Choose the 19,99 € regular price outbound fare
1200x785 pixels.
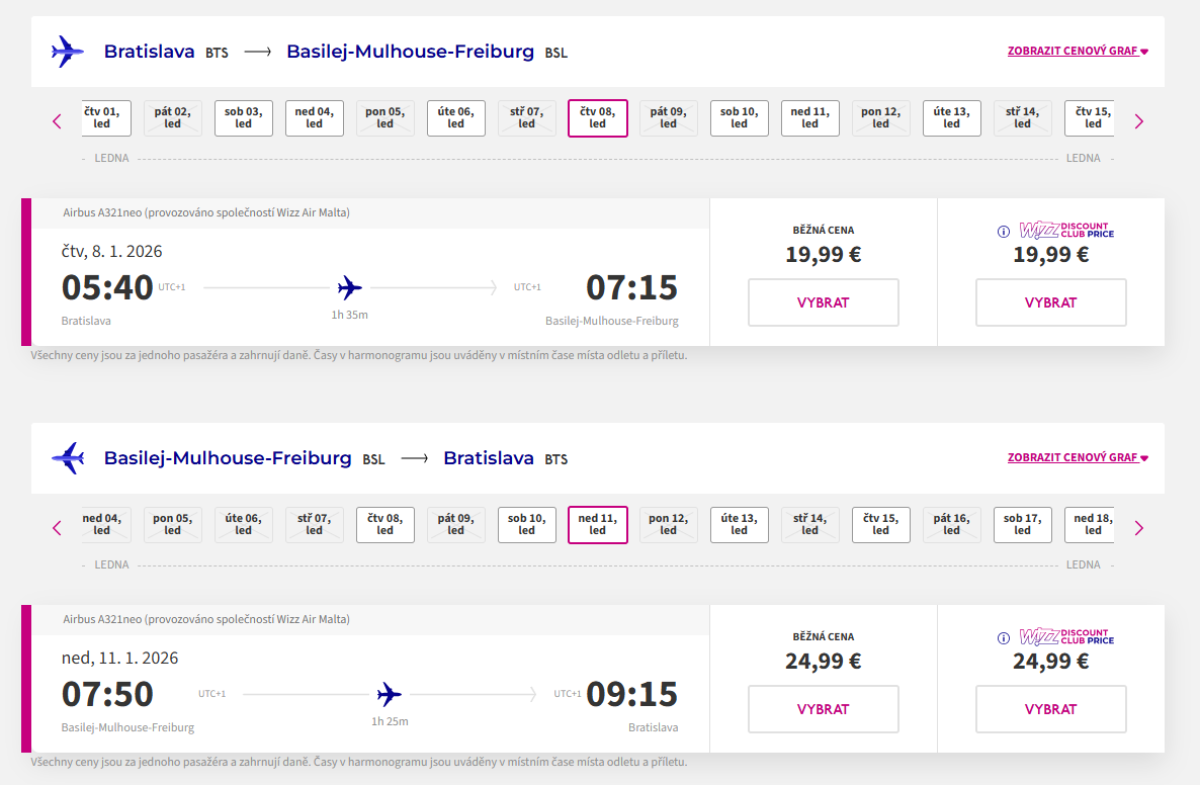coord(823,302)
